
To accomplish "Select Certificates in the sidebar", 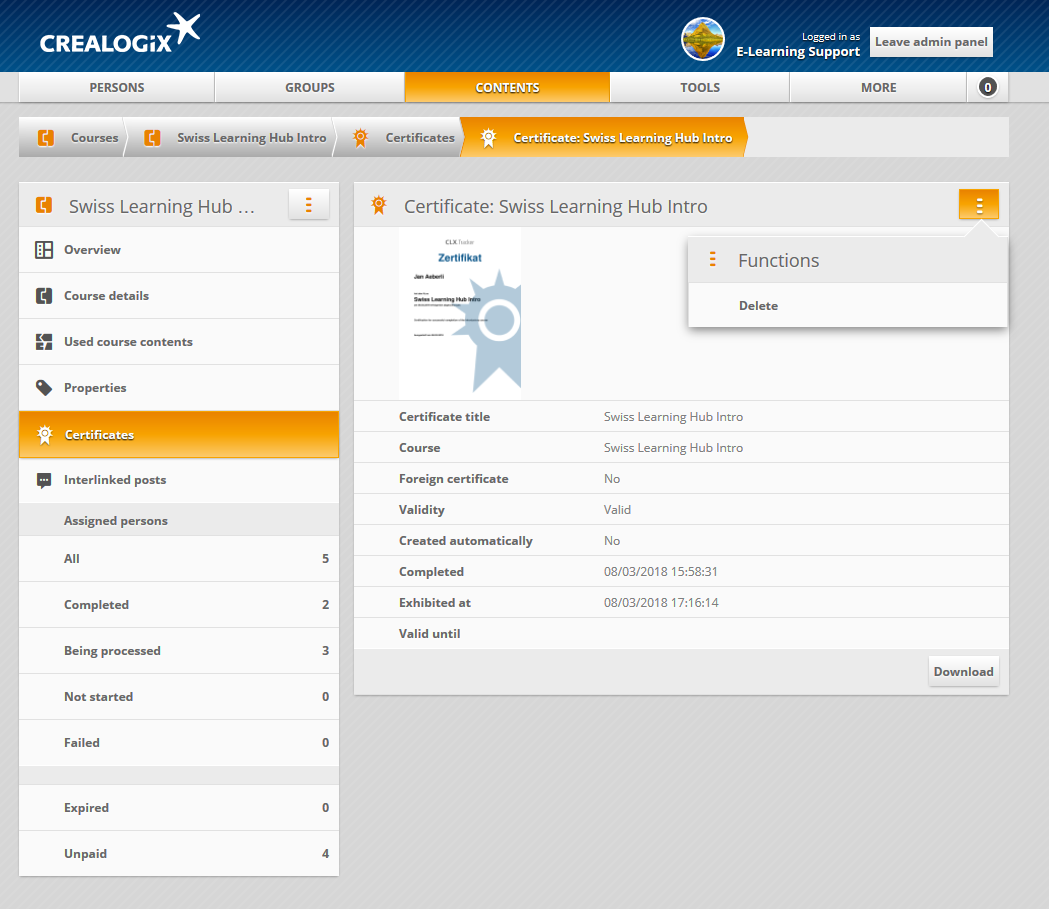I will click(x=179, y=435).
